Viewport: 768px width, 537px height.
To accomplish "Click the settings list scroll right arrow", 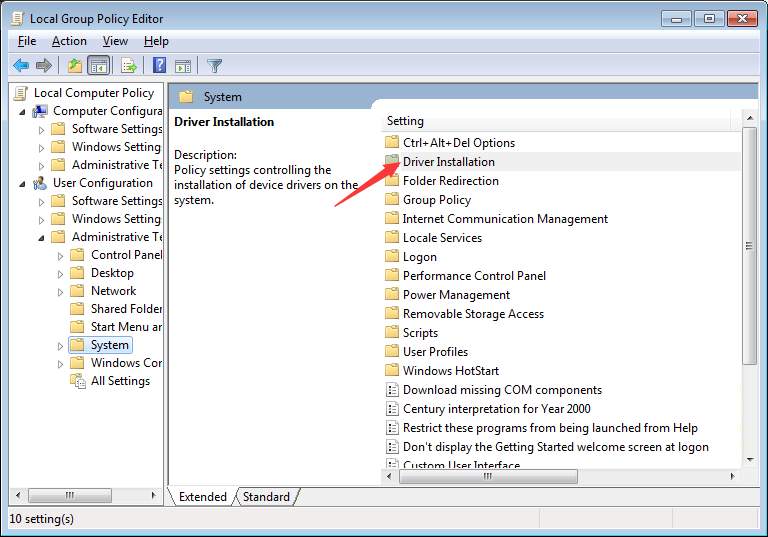I will (x=733, y=476).
